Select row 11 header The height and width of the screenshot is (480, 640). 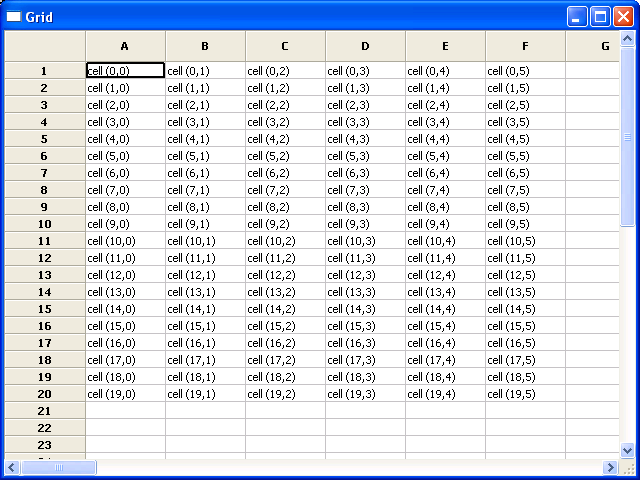(x=44, y=241)
